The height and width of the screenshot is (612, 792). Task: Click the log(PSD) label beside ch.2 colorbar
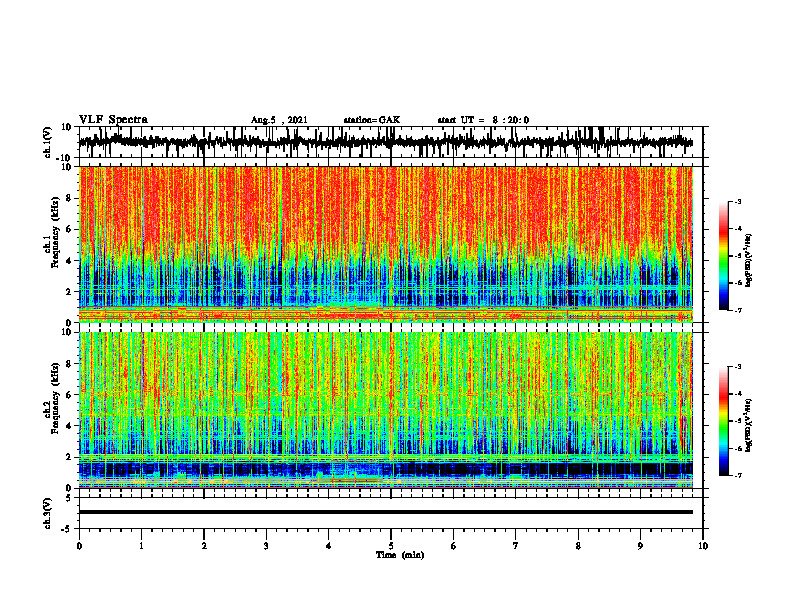[749, 425]
